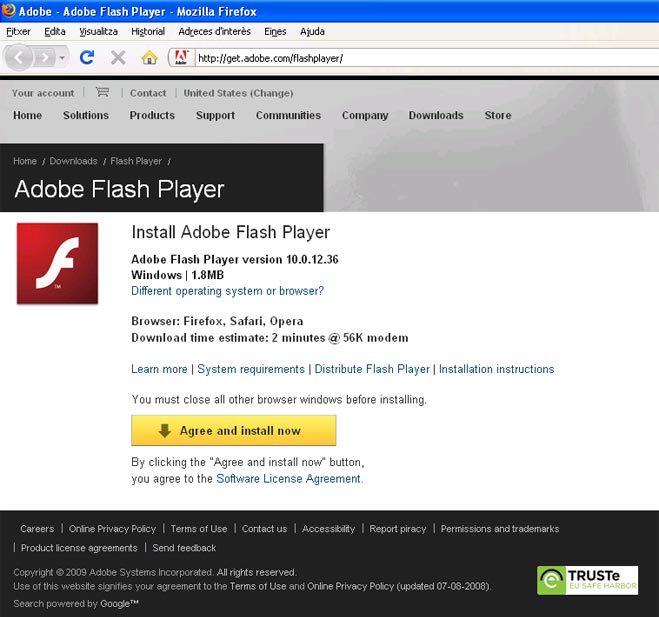This screenshot has height=617, width=659.
Task: Click the URL address field
Action: 427,58
